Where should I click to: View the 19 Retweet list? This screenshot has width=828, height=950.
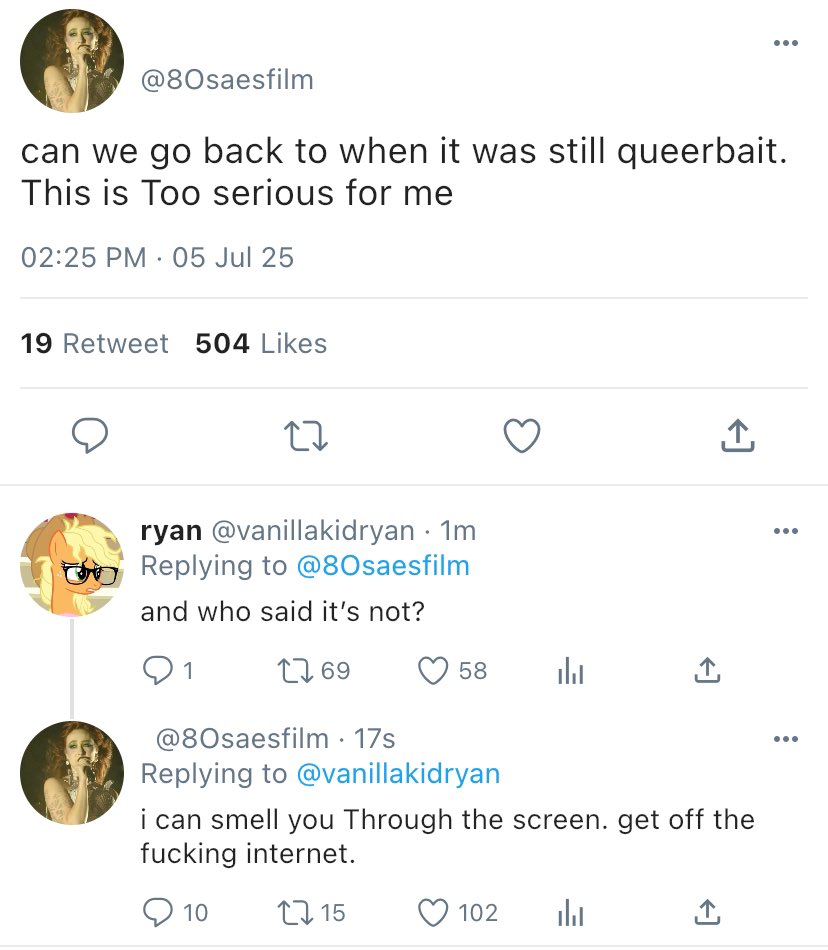click(94, 344)
